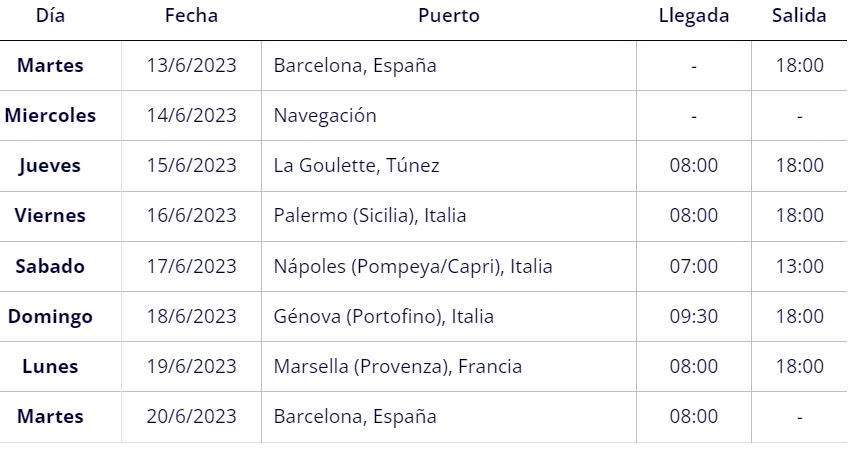848x456 pixels.
Task: Click the Día column header
Action: [x=50, y=16]
